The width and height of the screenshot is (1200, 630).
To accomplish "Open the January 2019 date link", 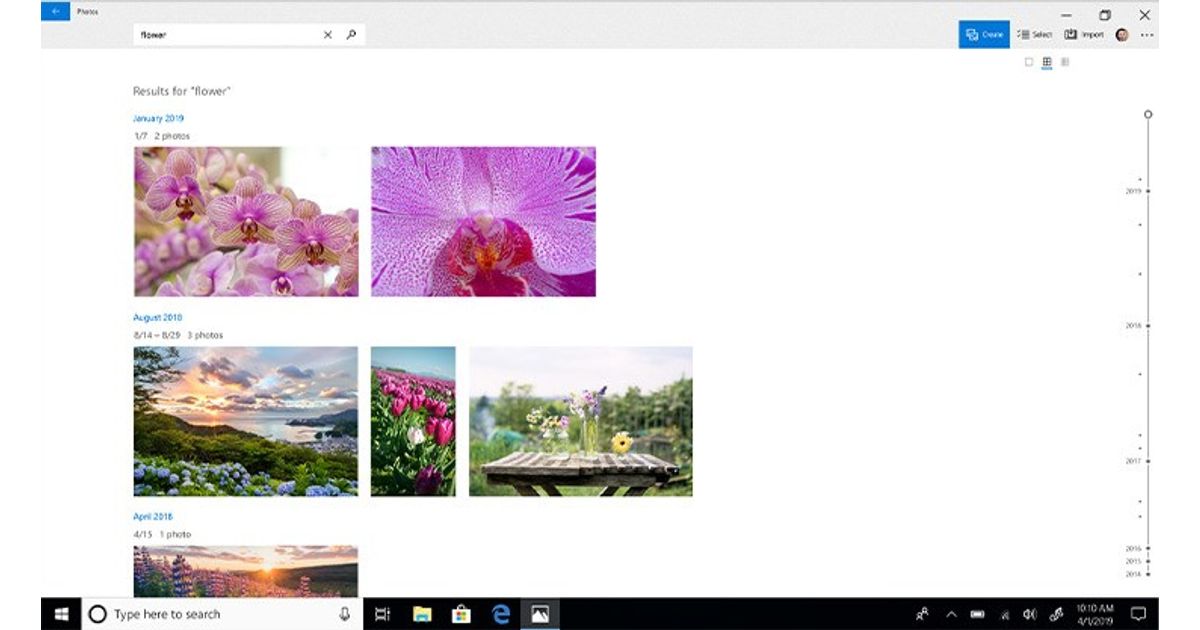I will coord(158,118).
